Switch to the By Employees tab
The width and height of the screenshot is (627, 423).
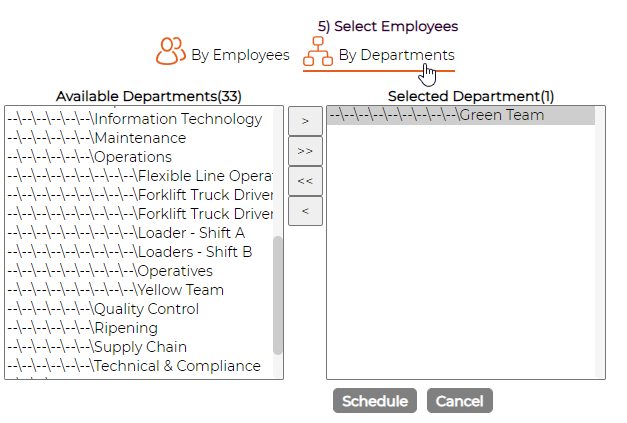tap(222, 52)
